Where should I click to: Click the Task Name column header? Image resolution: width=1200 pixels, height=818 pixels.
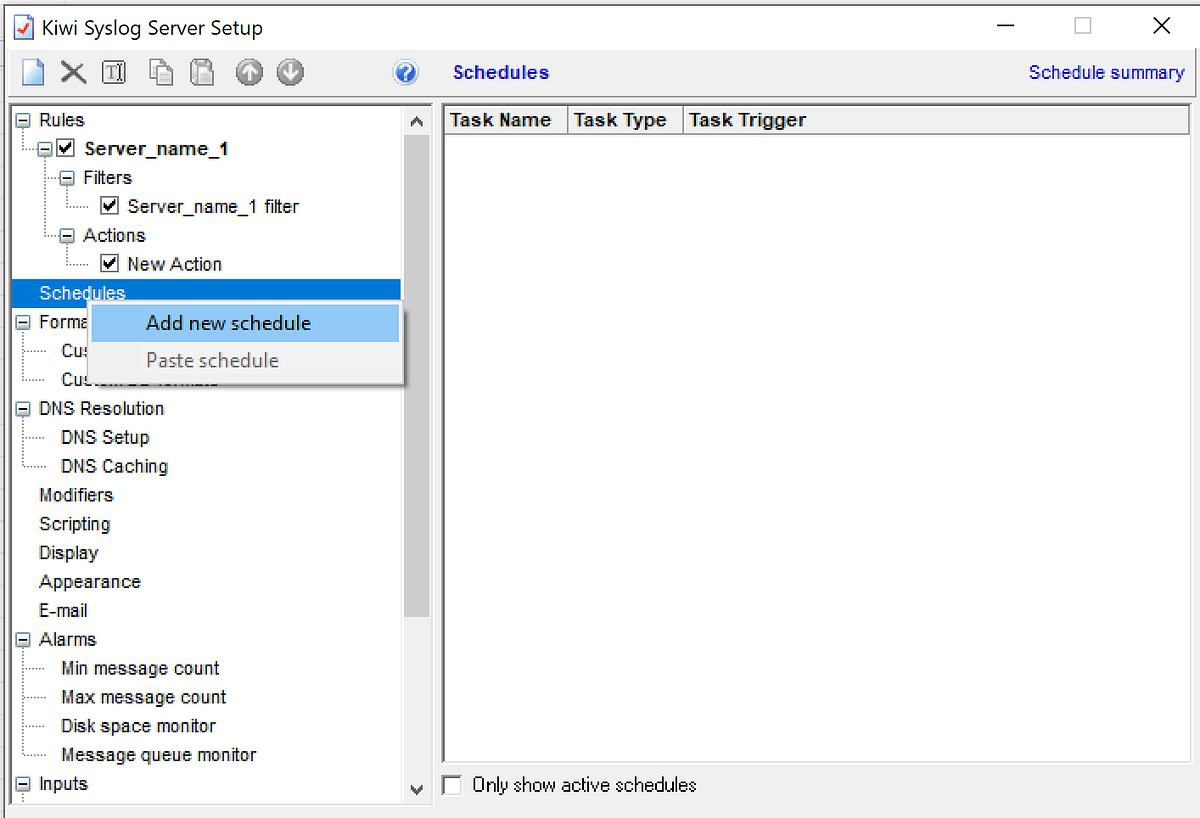(x=504, y=119)
